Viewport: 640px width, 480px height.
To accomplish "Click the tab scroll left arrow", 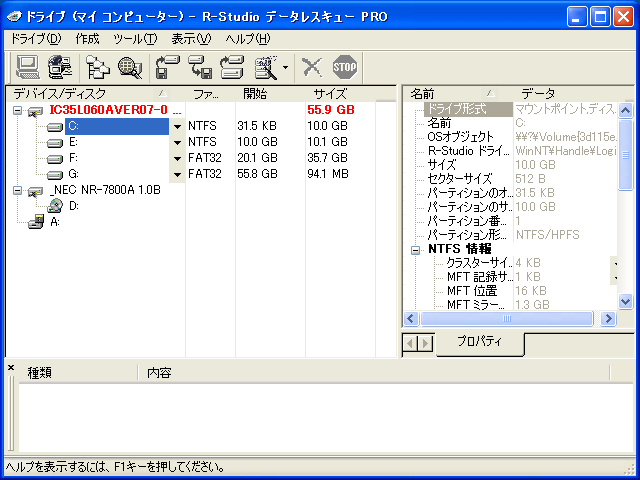I will [411, 343].
